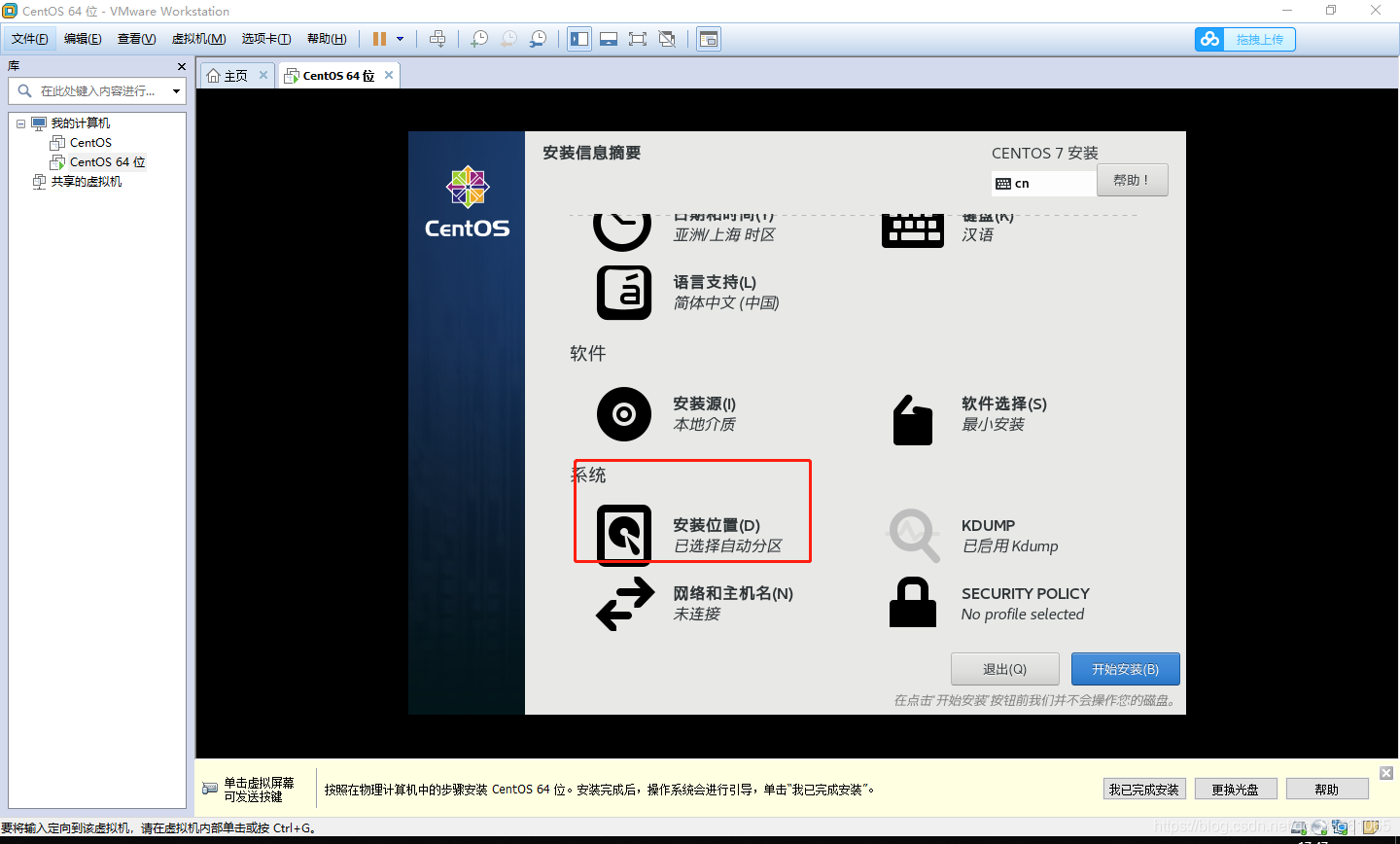Select the CentOS 64 位 tab
Image resolution: width=1400 pixels, height=844 pixels.
click(x=338, y=76)
